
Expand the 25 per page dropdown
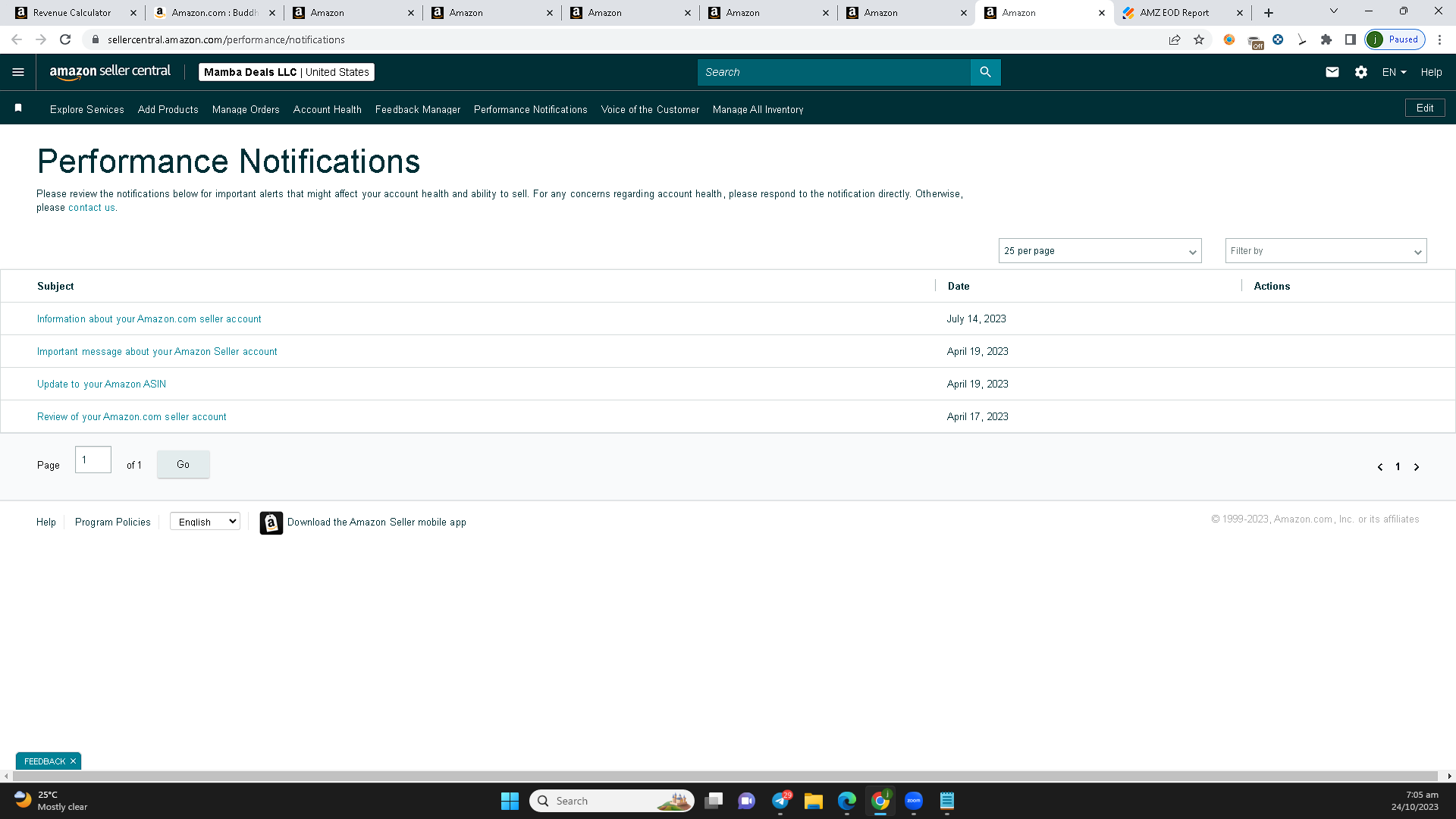coord(1100,251)
